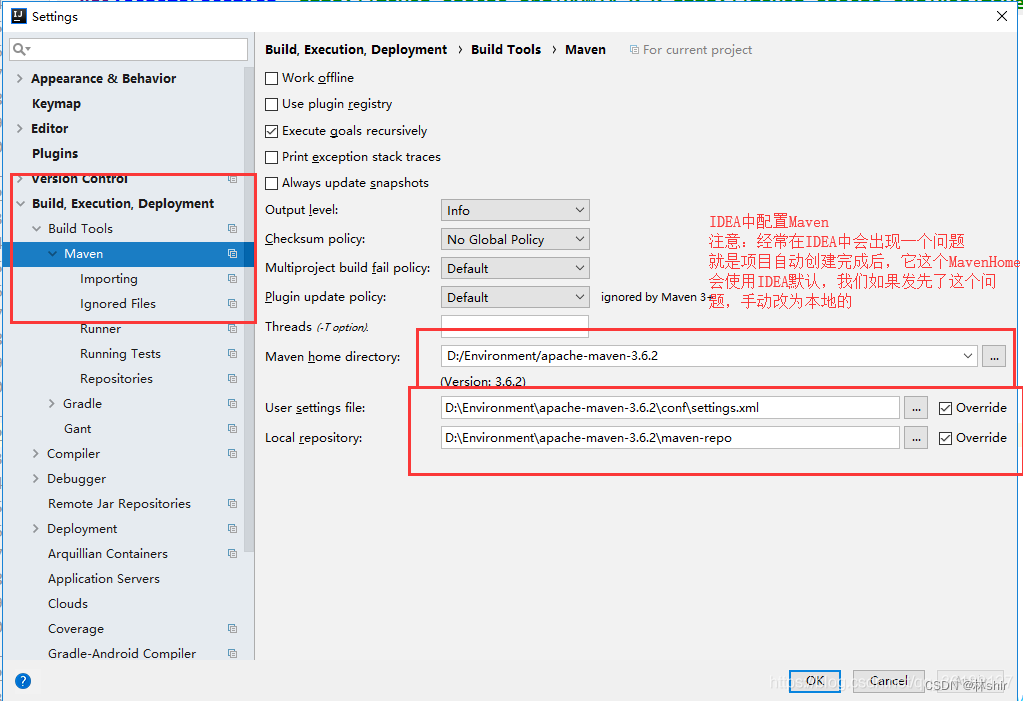
Task: Click the project-level icon beside Gradle-Android Compiler
Action: coord(232,653)
